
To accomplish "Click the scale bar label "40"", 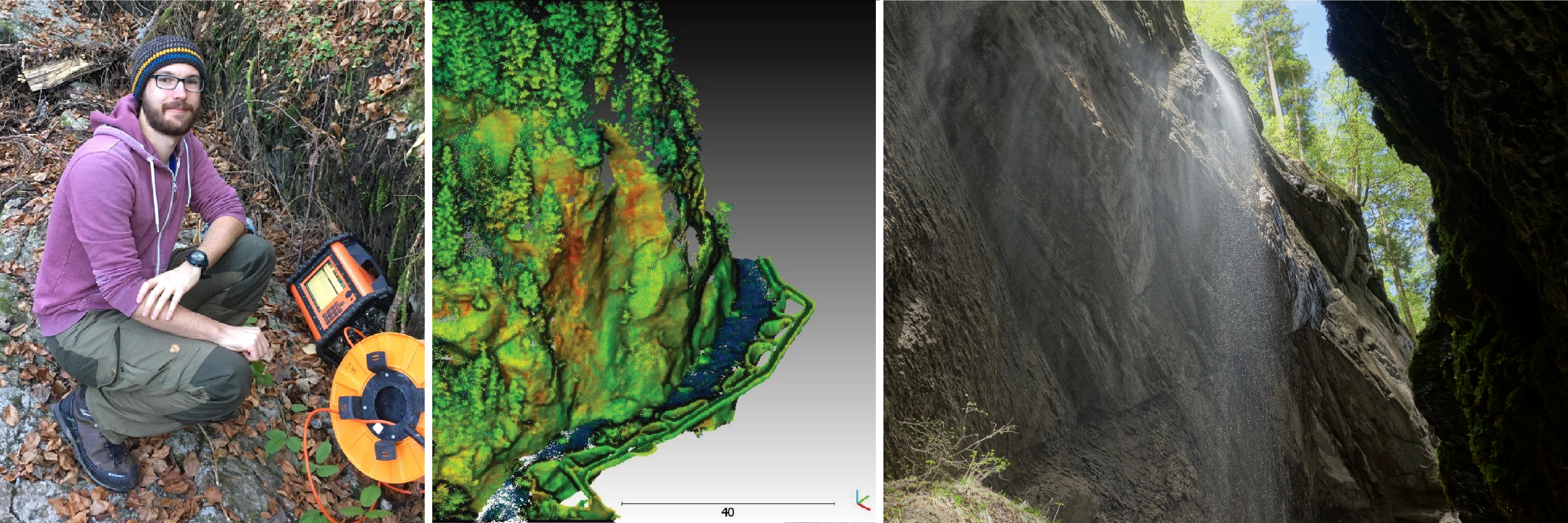I will tap(727, 512).
